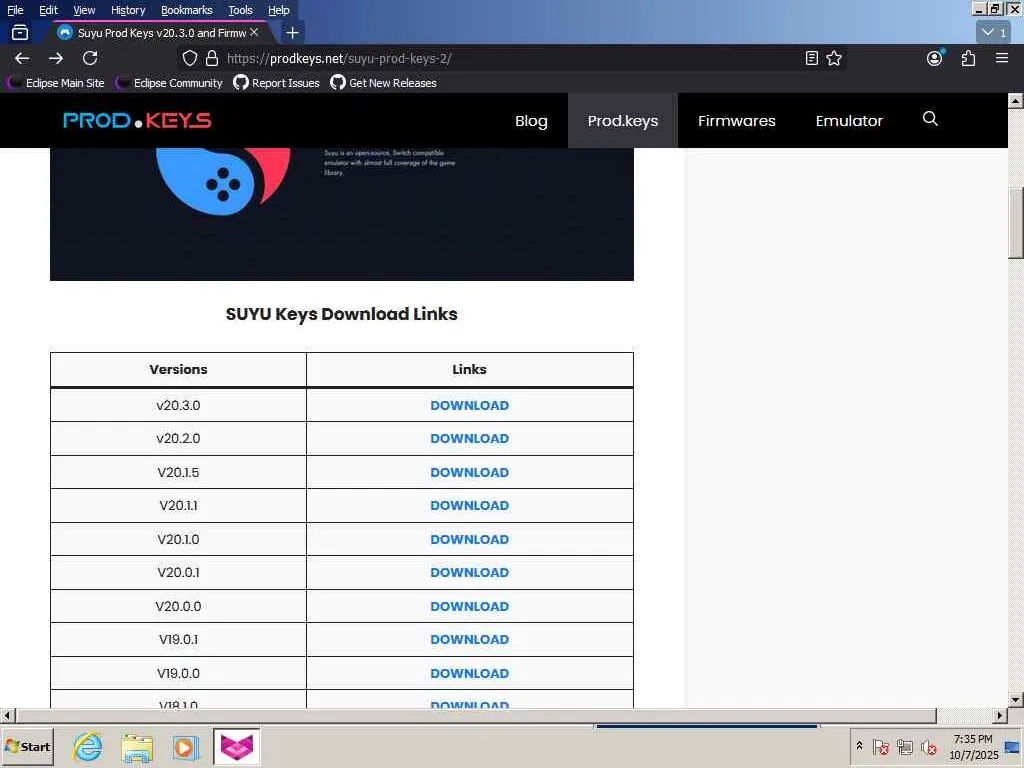Open Eclipse Community bookmark
Screen dimensions: 1024x768
tap(170, 83)
